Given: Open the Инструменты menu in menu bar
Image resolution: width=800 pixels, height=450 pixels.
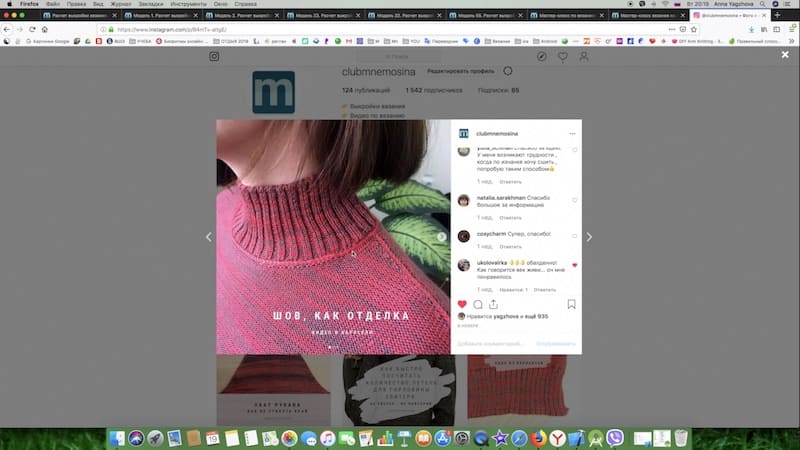Looking at the screenshot, I should pyautogui.click(x=188, y=4).
